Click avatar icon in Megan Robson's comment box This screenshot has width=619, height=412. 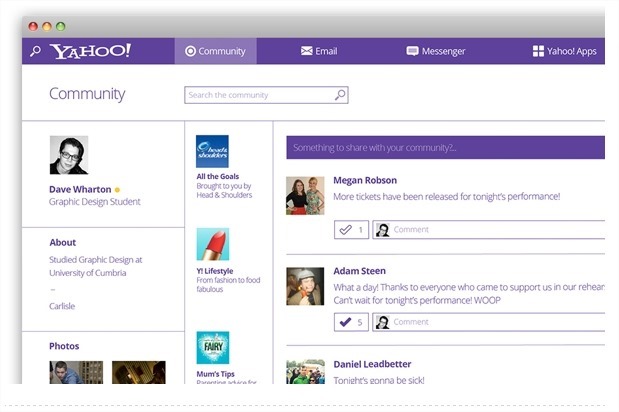pos(382,230)
